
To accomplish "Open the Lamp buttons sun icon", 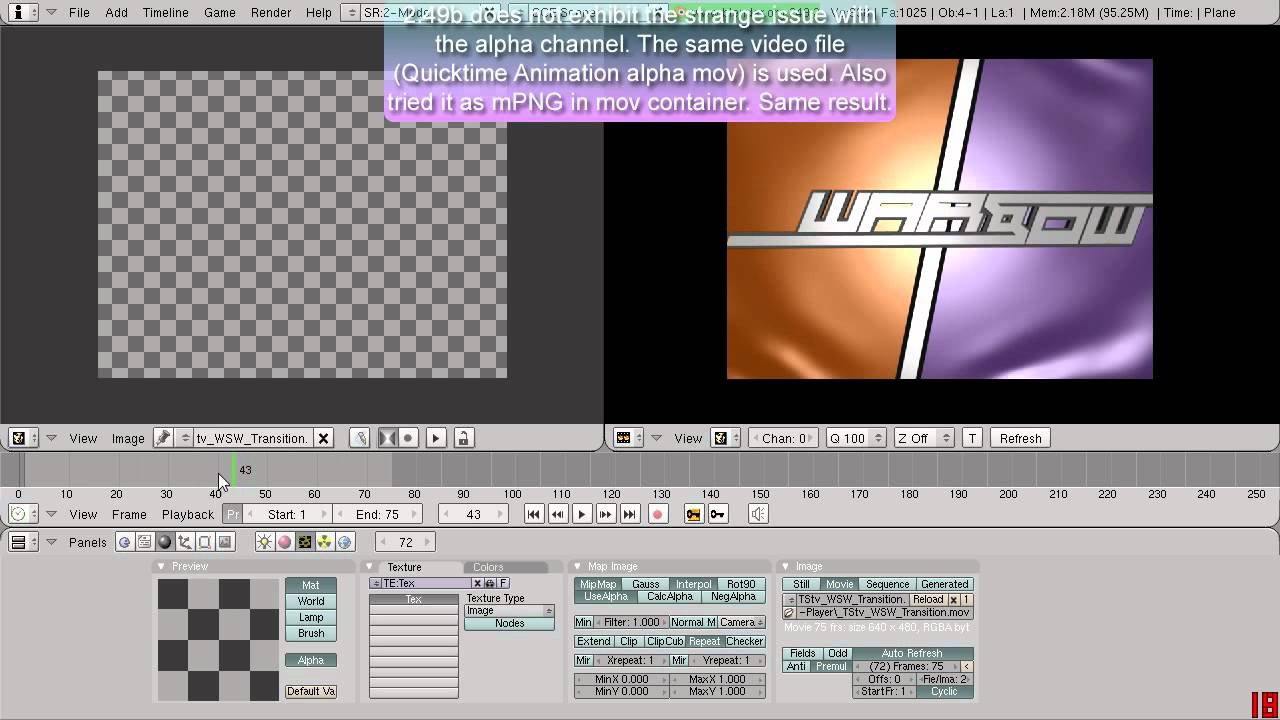I will pos(264,542).
